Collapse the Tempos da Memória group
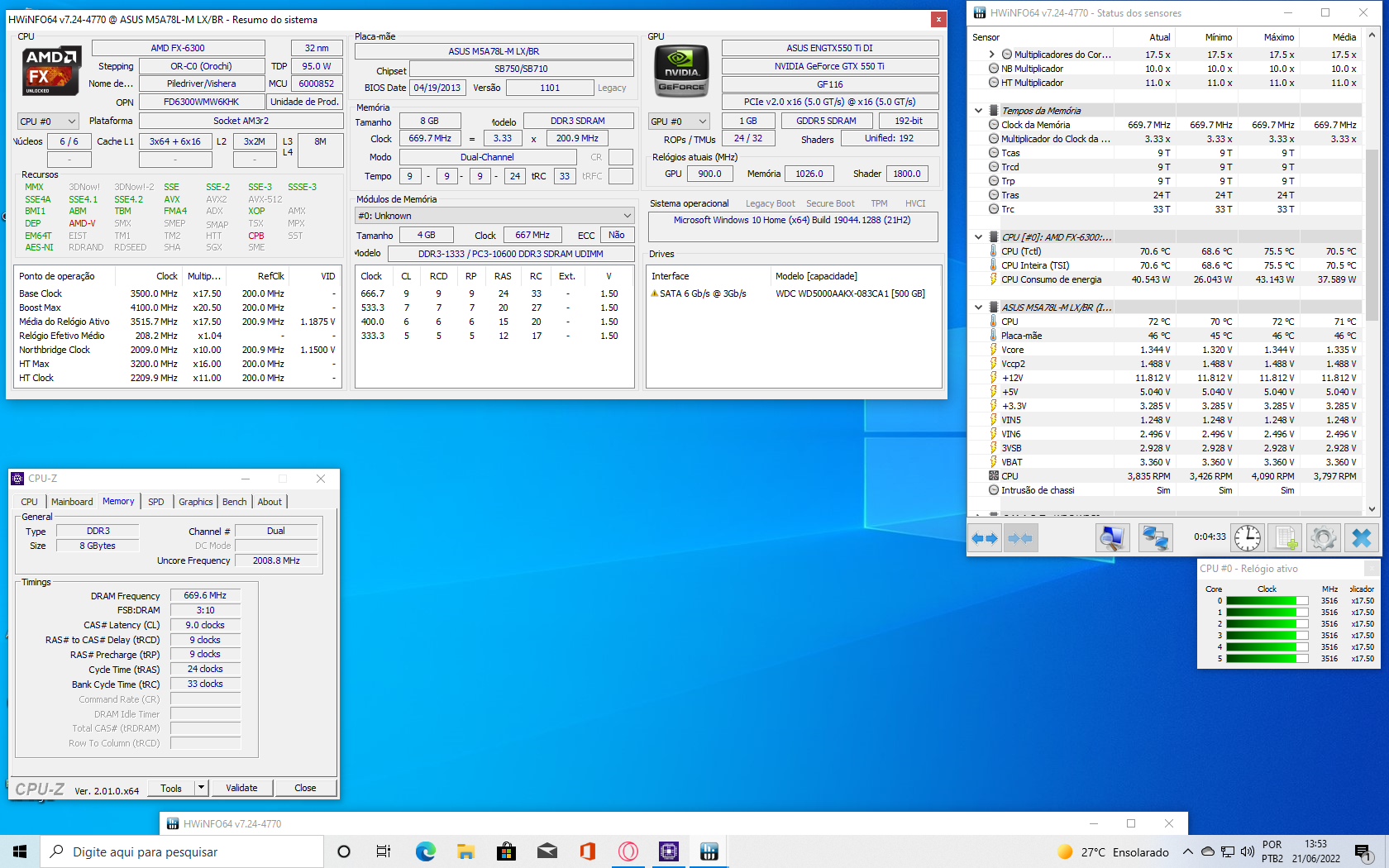Image resolution: width=1389 pixels, height=868 pixels. pos(979,111)
